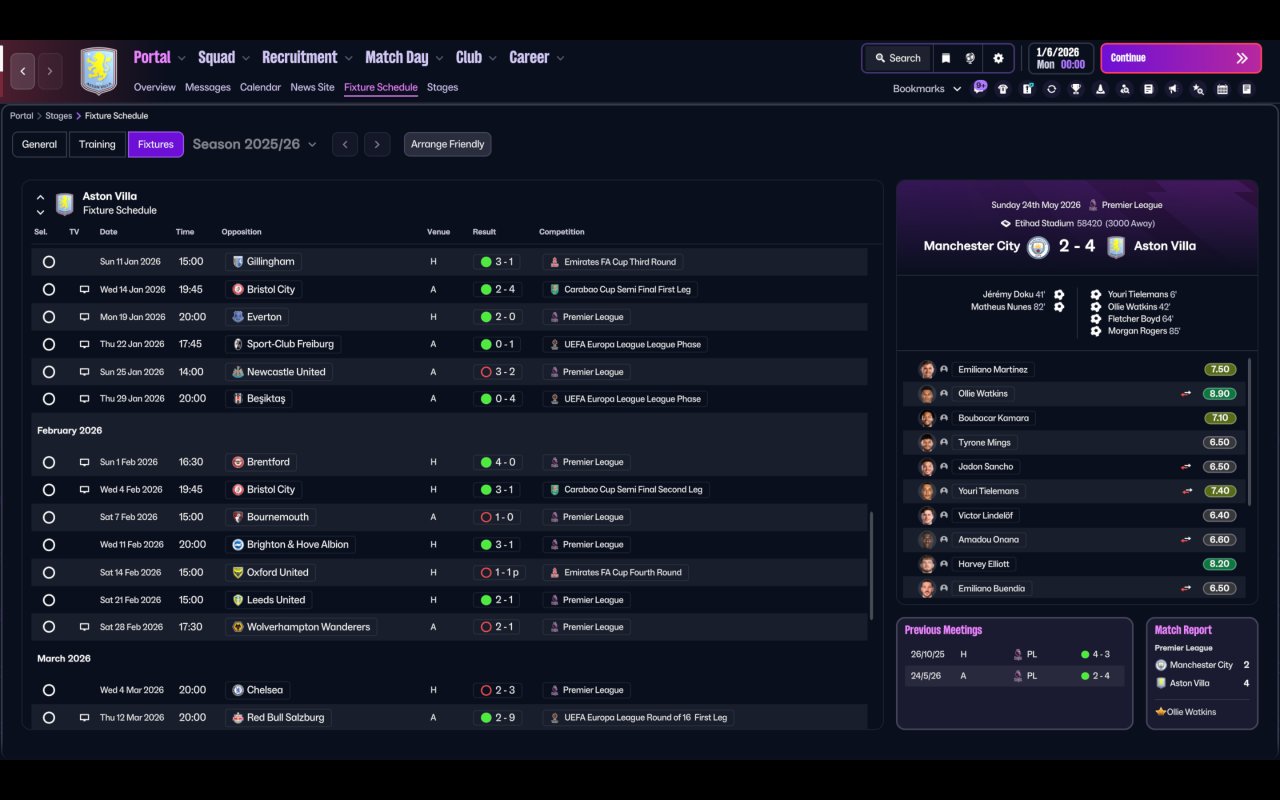Go back with the left arrow navigation button
This screenshot has width=1280, height=800.
pyautogui.click(x=23, y=71)
